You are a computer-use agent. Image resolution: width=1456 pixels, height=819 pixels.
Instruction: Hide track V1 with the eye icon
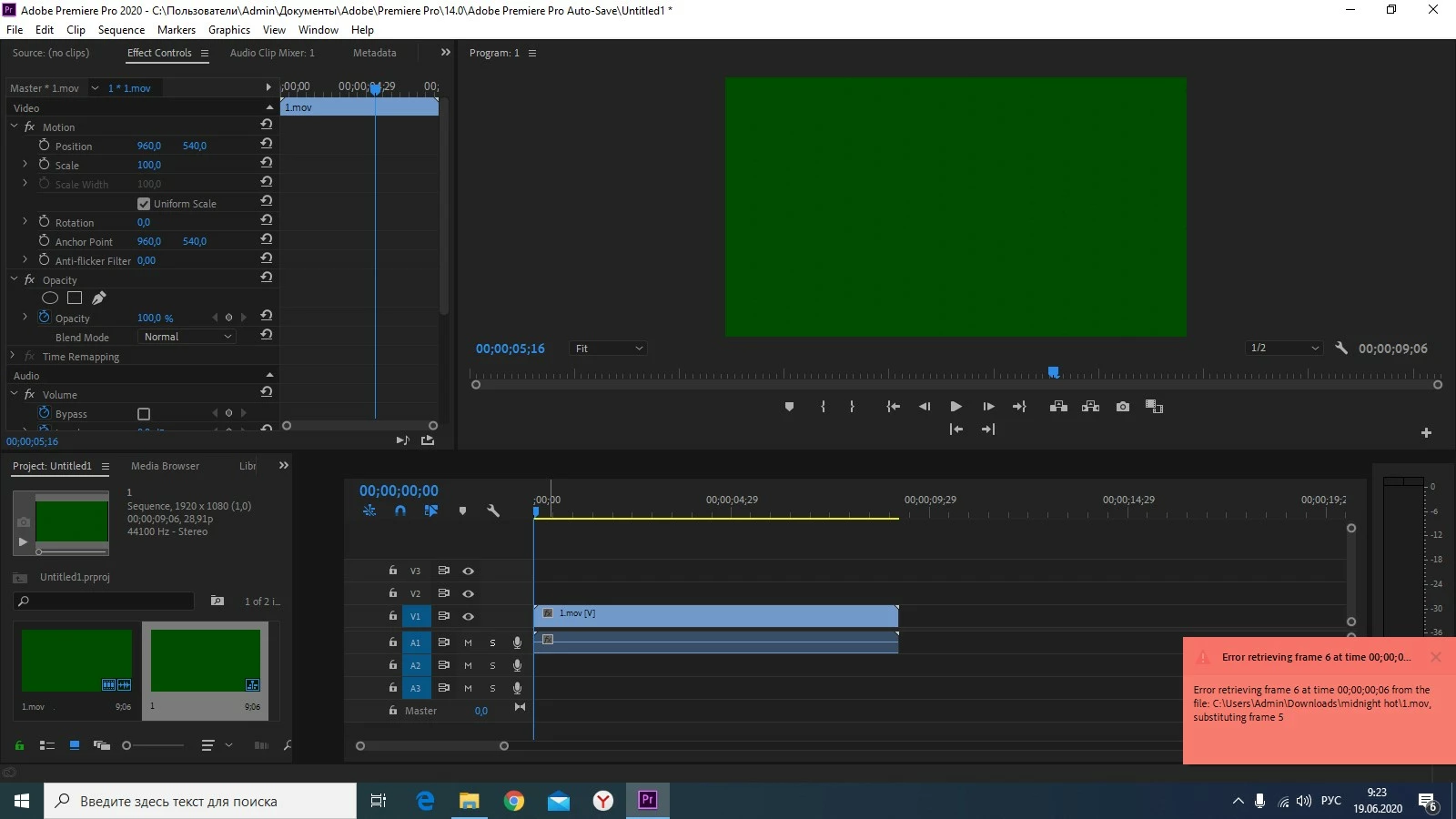click(x=468, y=616)
